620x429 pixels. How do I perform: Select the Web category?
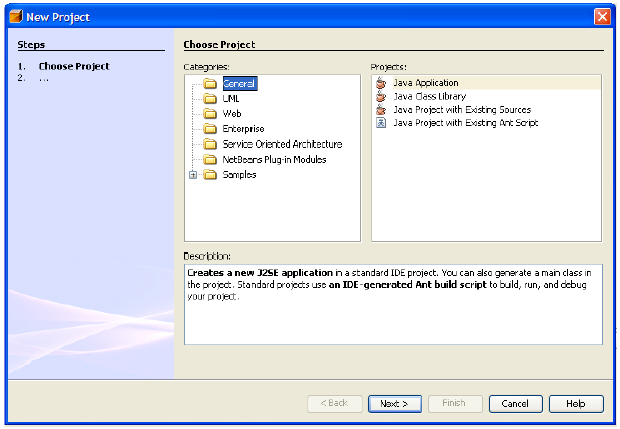pyautogui.click(x=232, y=114)
